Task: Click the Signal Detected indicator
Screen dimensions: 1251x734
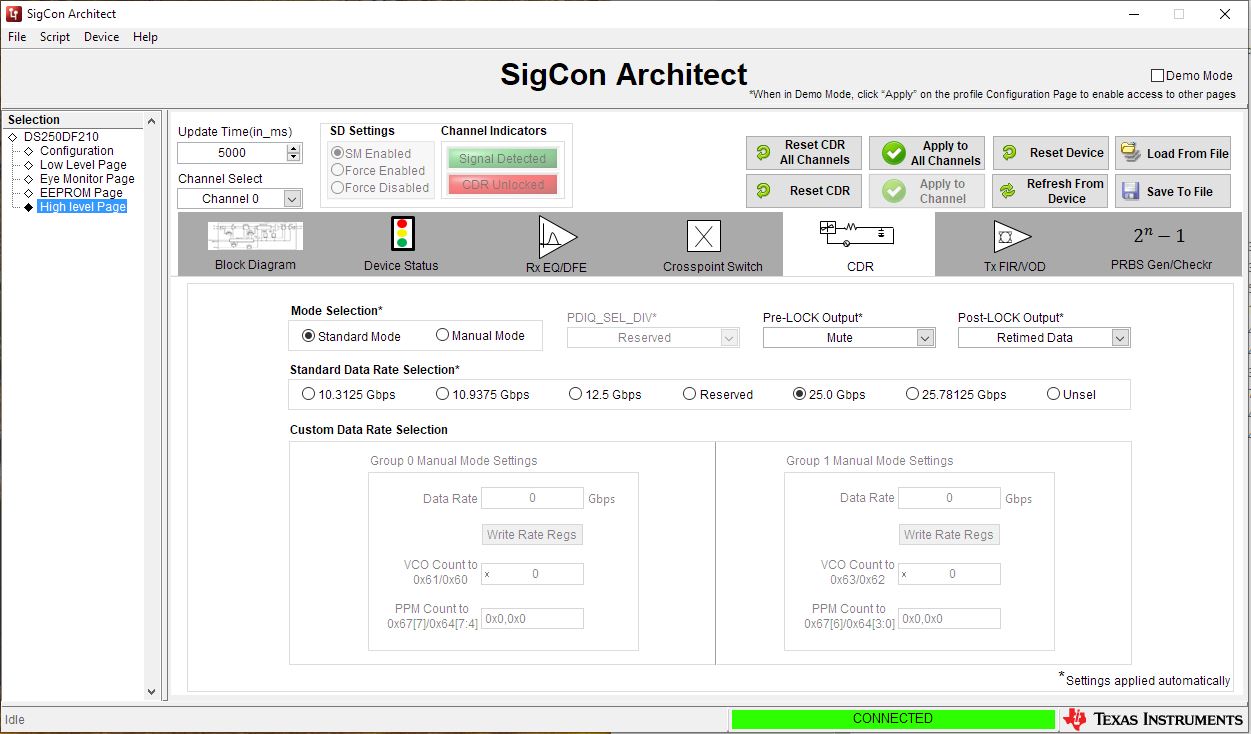Action: [503, 159]
